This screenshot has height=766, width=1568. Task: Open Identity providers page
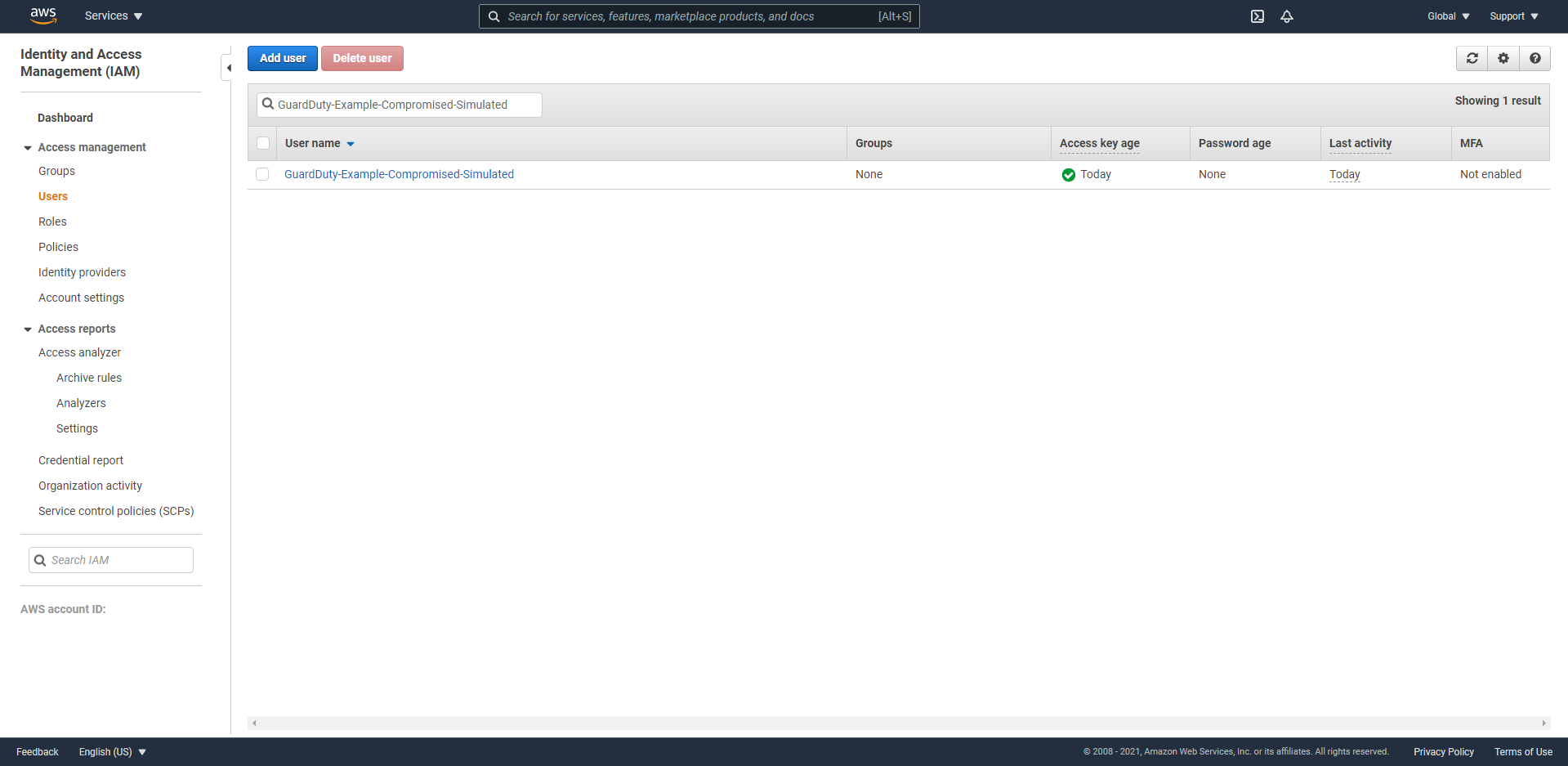pyautogui.click(x=82, y=272)
